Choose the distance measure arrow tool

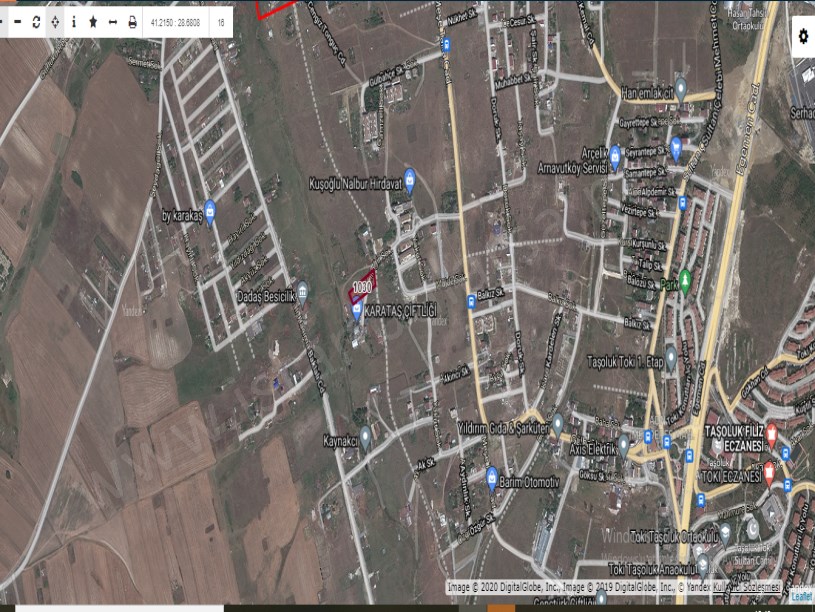point(112,21)
